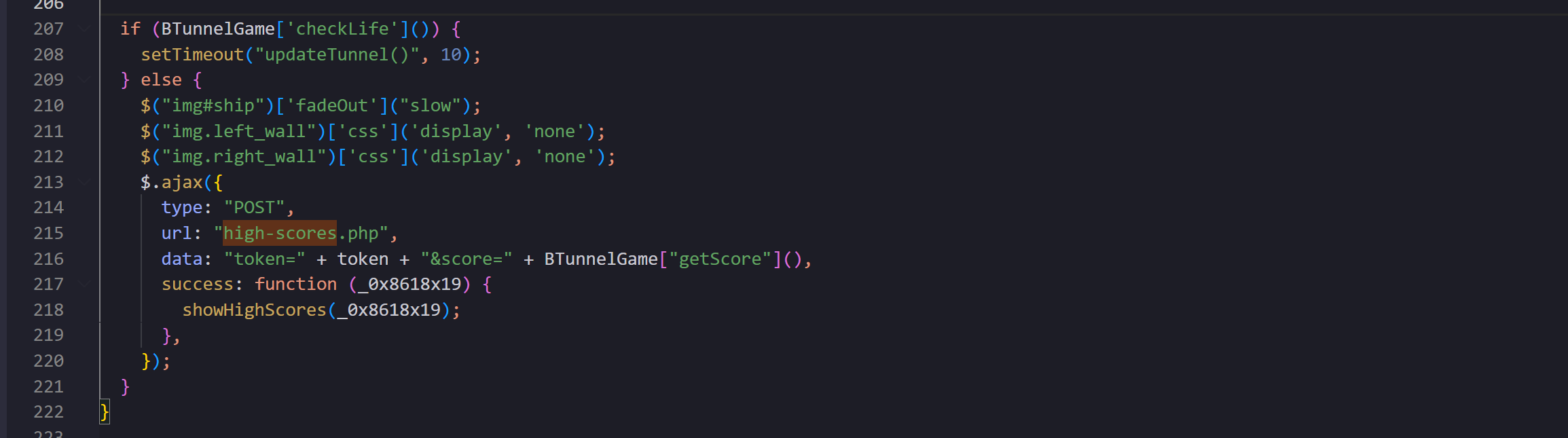Click the highlighted 'high-scores' text
Viewport: 1568px width, 438px height.
pyautogui.click(x=280, y=233)
